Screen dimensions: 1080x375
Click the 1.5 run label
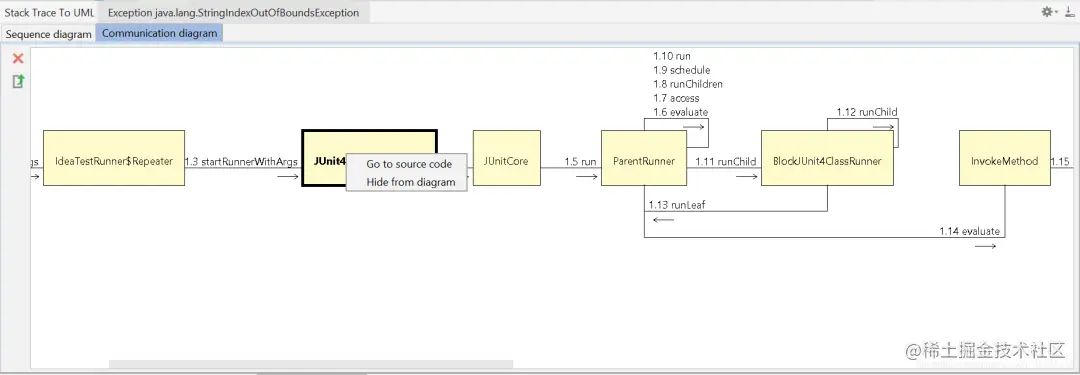coord(580,162)
